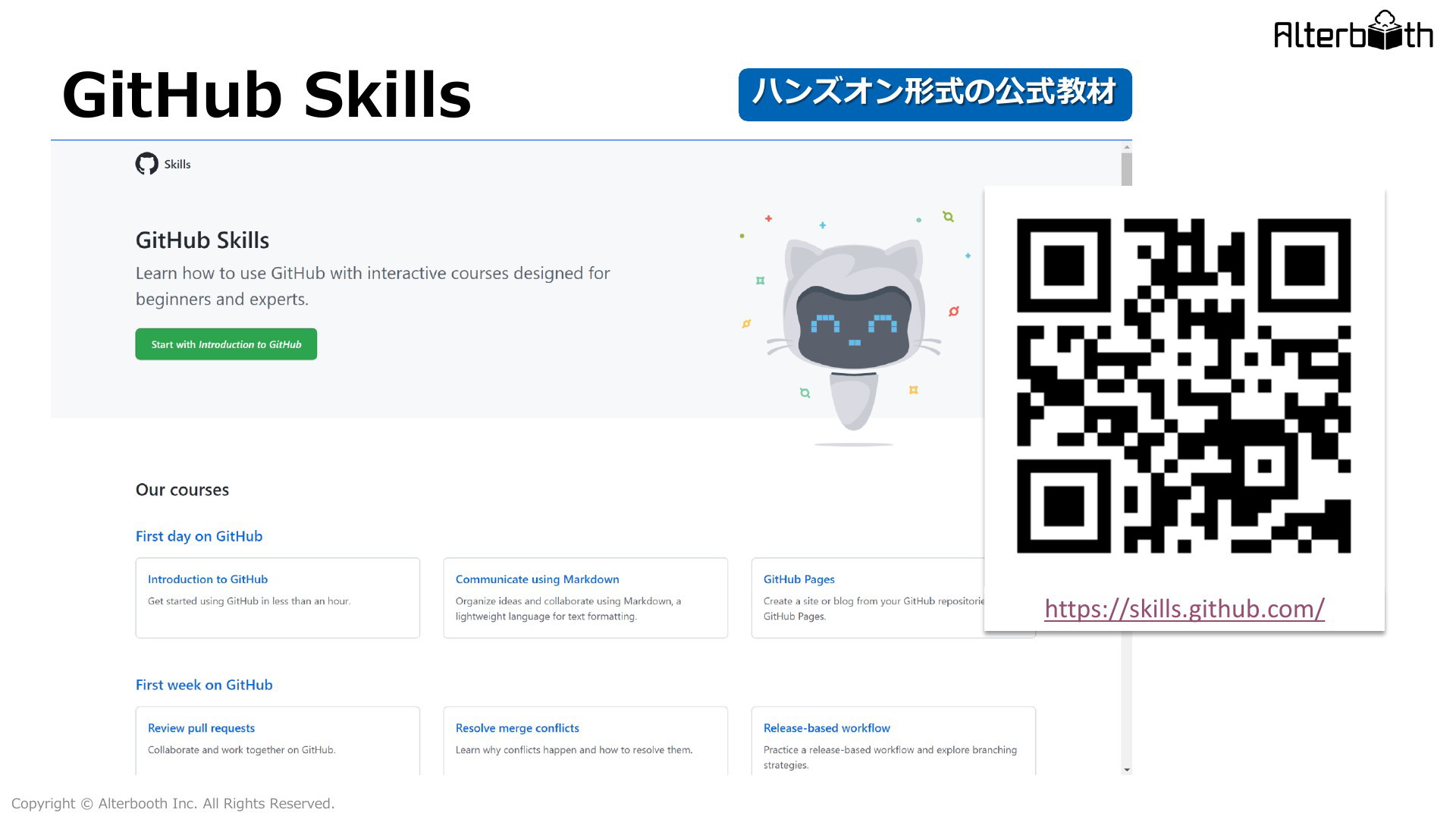Click the GitHub Skills slide title

click(267, 96)
